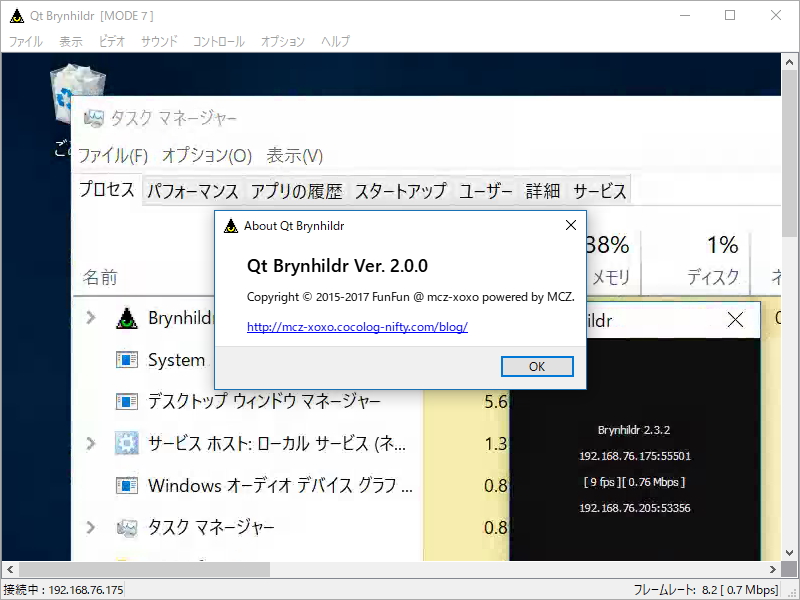
Task: Click the Brynhildr process icon in Task Manager
Action: (x=126, y=316)
